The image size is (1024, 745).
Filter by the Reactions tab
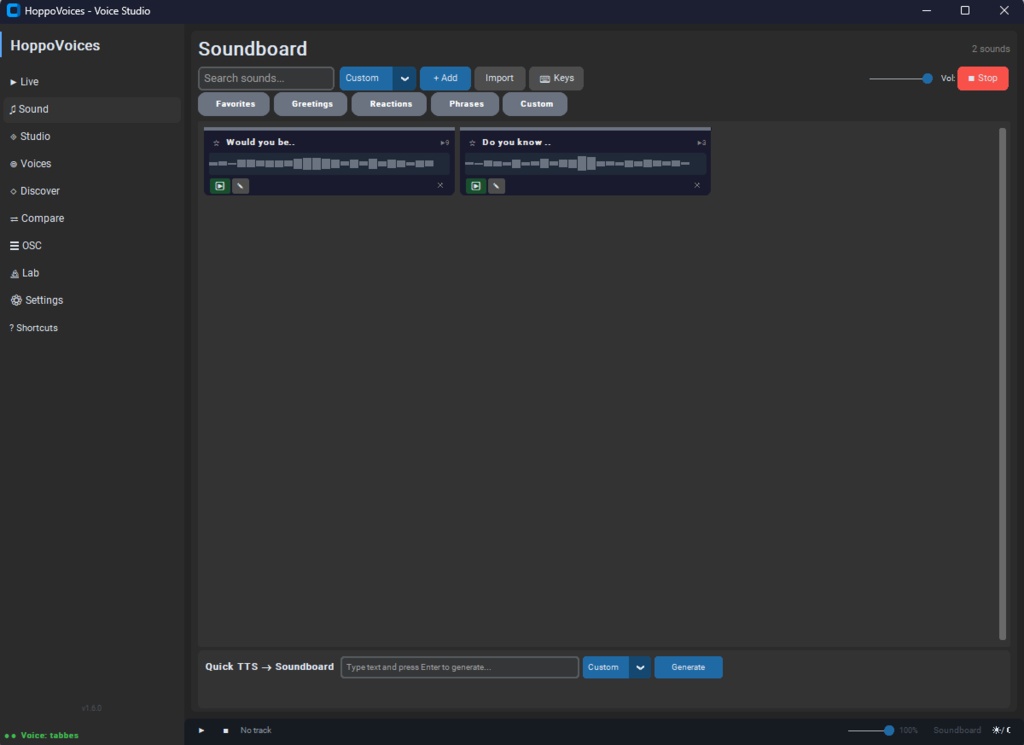click(x=390, y=104)
